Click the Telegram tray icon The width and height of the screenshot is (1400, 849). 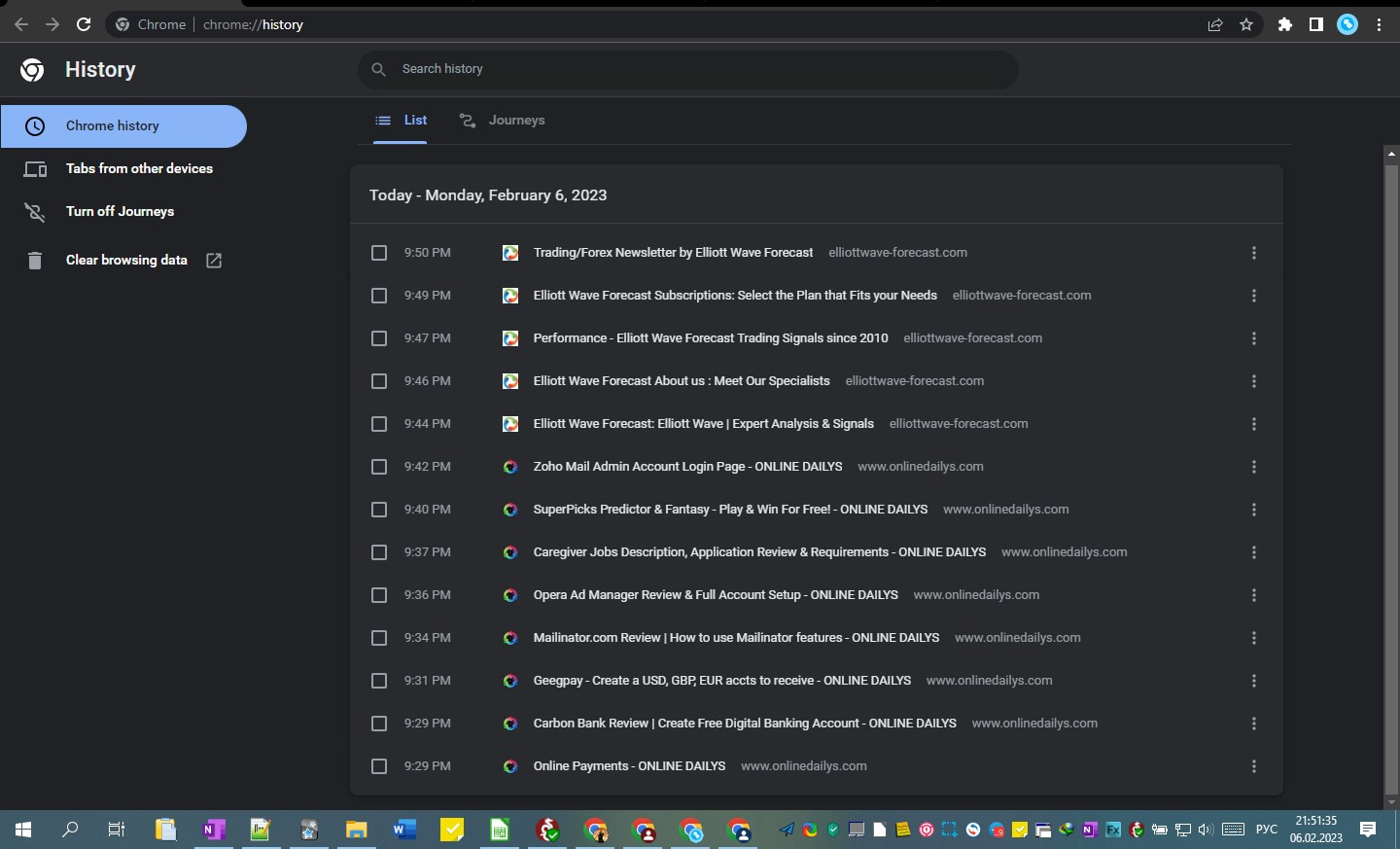[x=787, y=830]
